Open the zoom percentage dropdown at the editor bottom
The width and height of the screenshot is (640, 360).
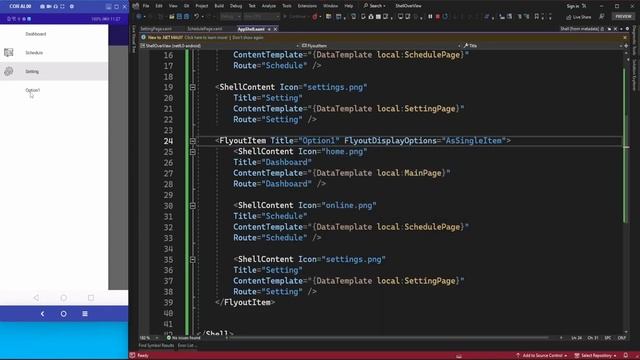pyautogui.click(x=149, y=338)
